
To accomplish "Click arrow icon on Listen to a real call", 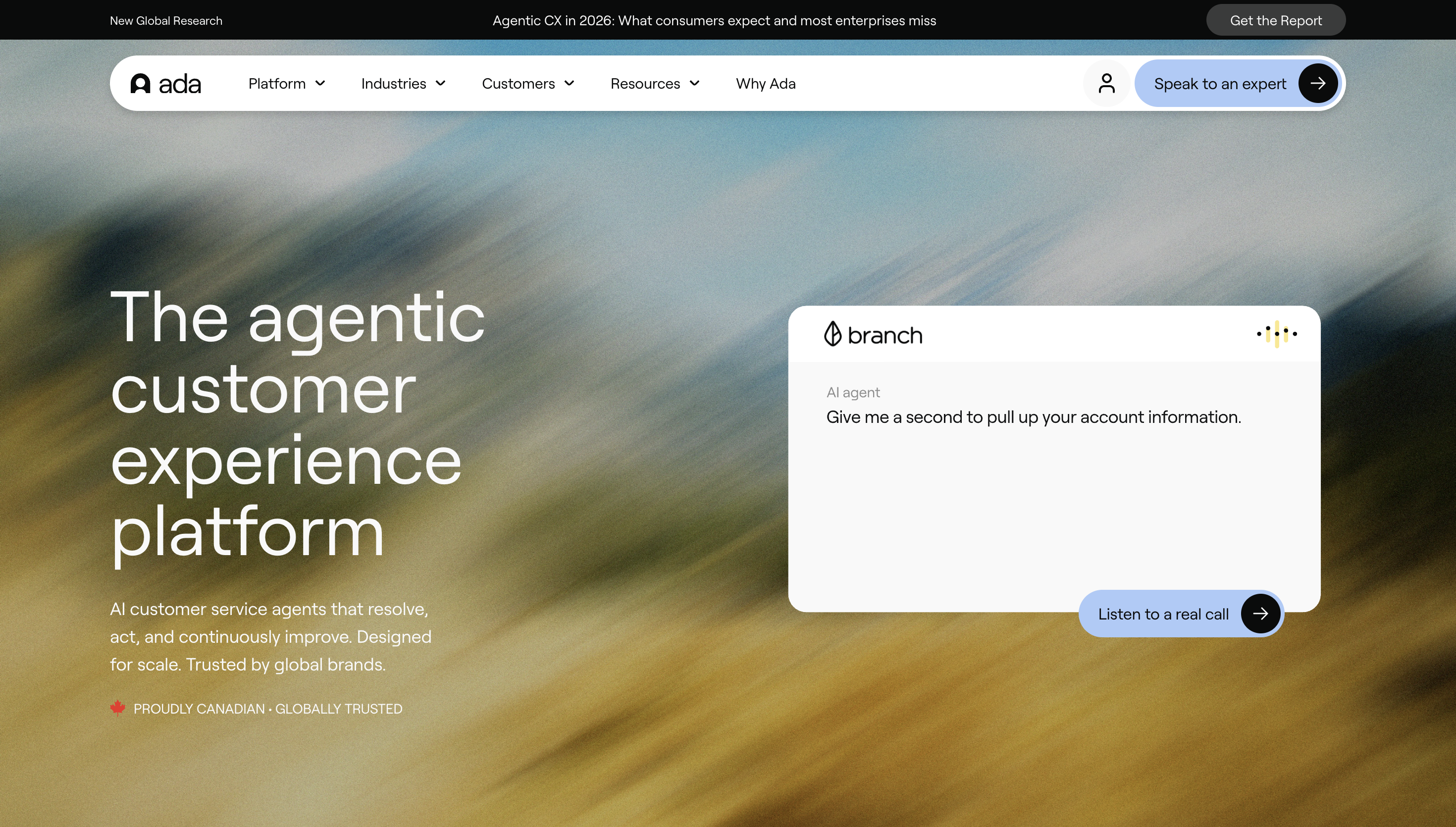I will click(x=1260, y=614).
